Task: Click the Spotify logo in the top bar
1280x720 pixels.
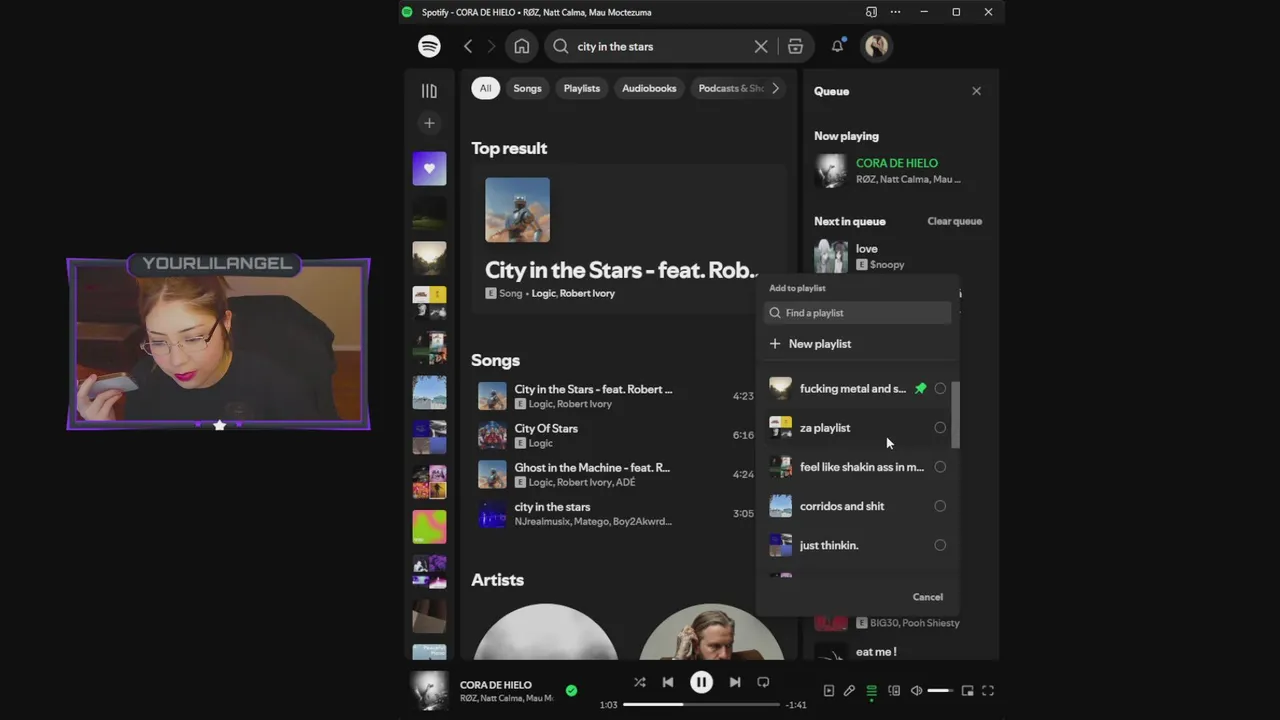Action: (x=429, y=46)
